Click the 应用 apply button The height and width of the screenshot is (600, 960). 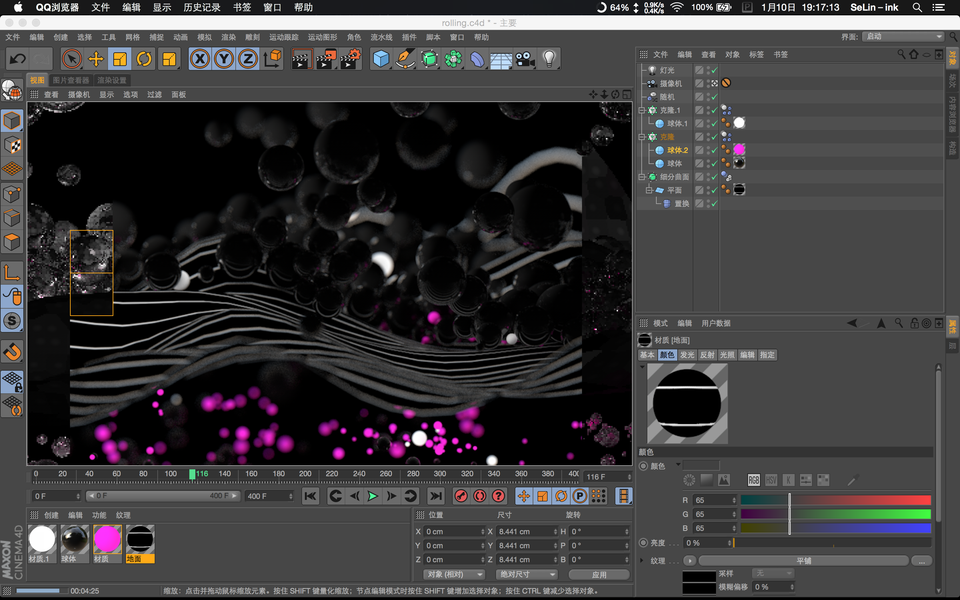point(599,574)
